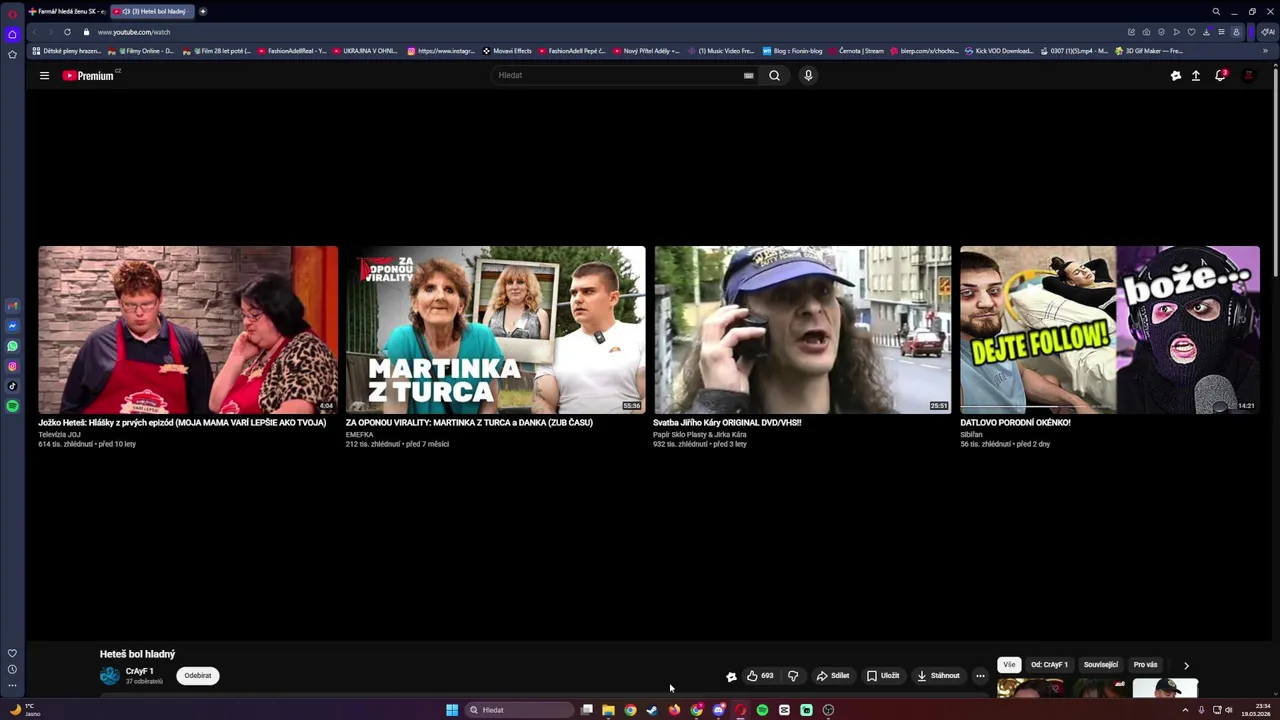Open 'Movavi Effects' bookmark
Image resolution: width=1280 pixels, height=720 pixels.
point(507,51)
